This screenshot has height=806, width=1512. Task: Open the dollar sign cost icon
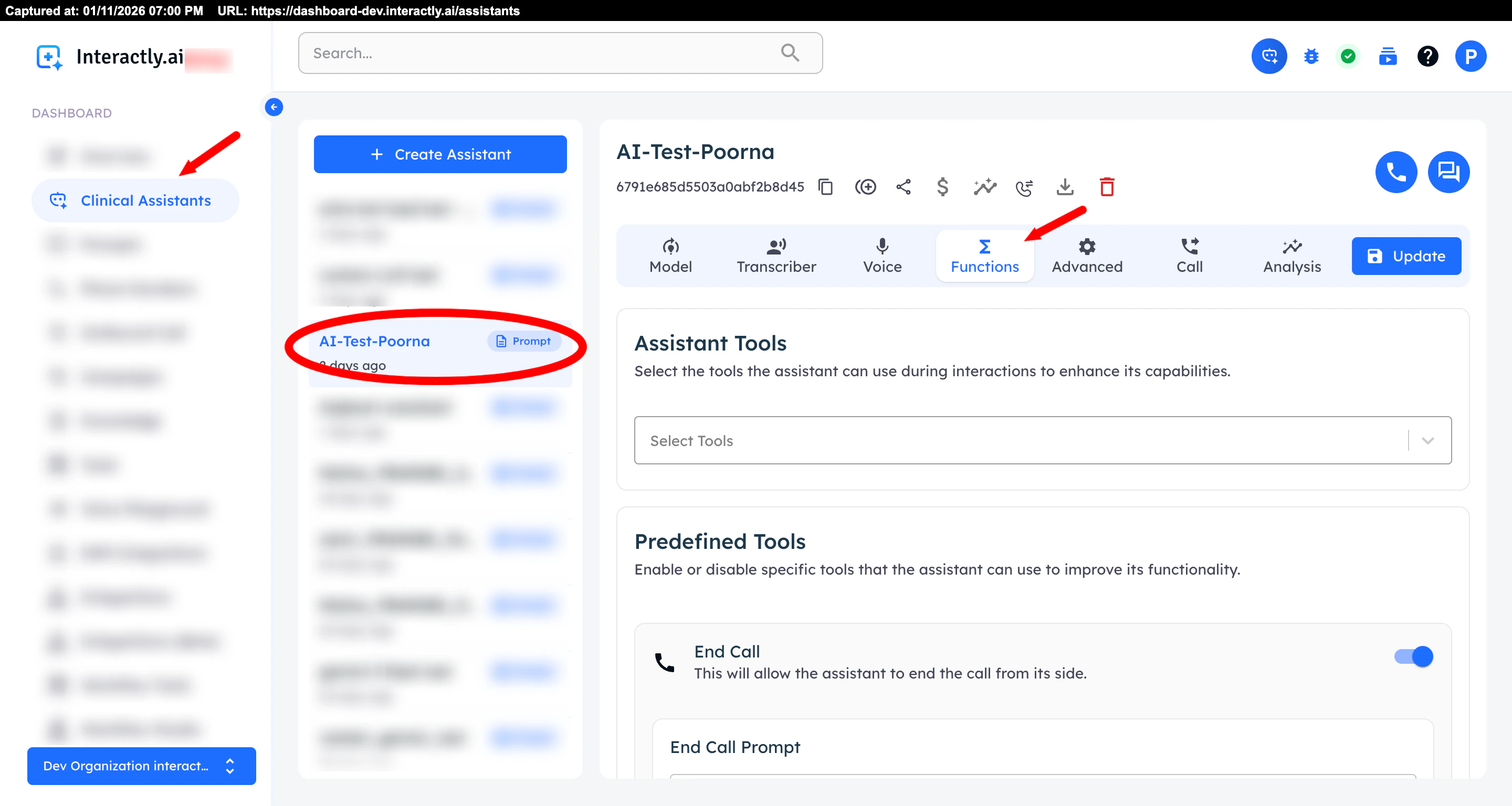point(942,186)
